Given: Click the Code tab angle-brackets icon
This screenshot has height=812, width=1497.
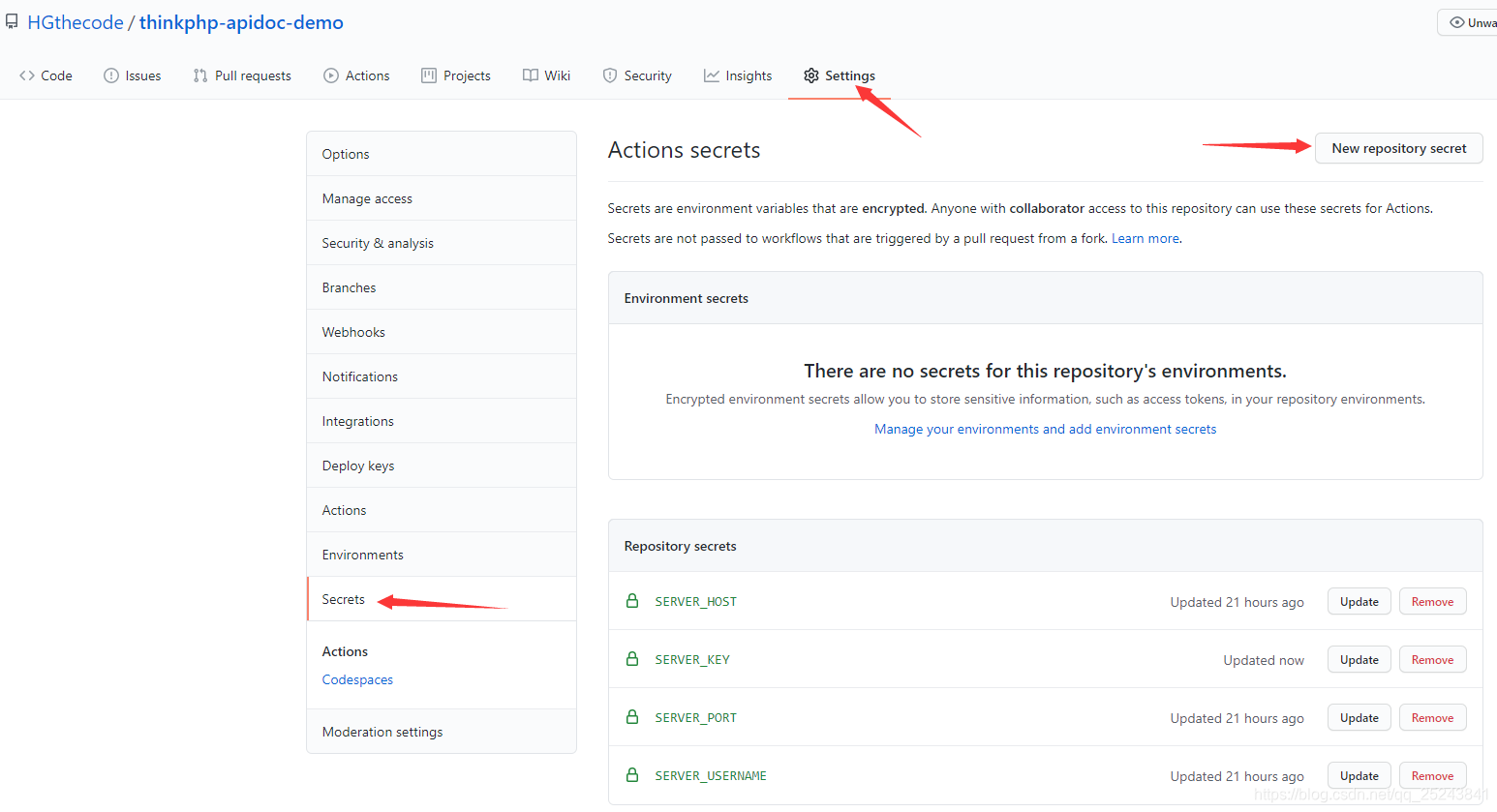Looking at the screenshot, I should click(27, 75).
